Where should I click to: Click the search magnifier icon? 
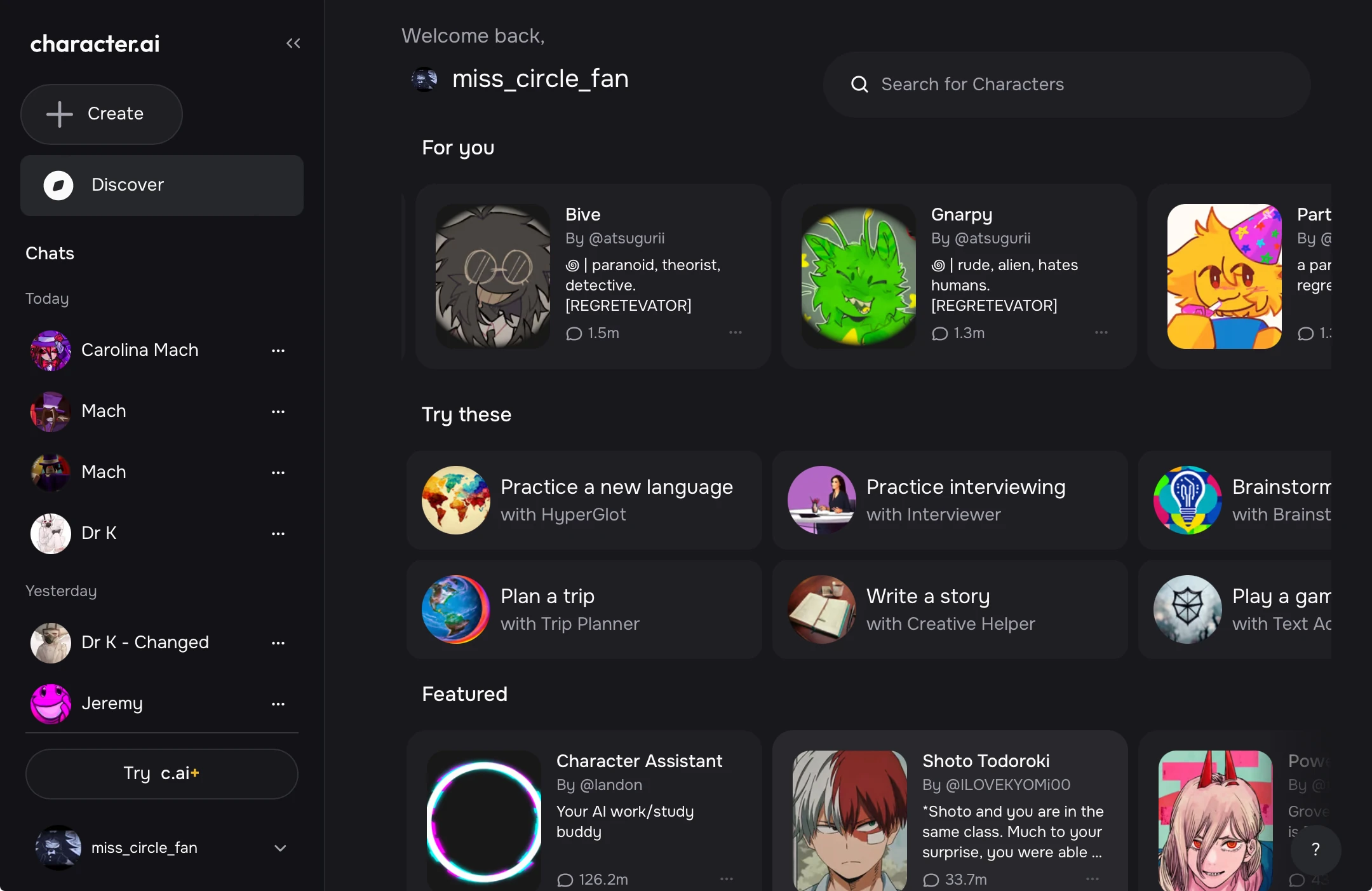pyautogui.click(x=859, y=85)
